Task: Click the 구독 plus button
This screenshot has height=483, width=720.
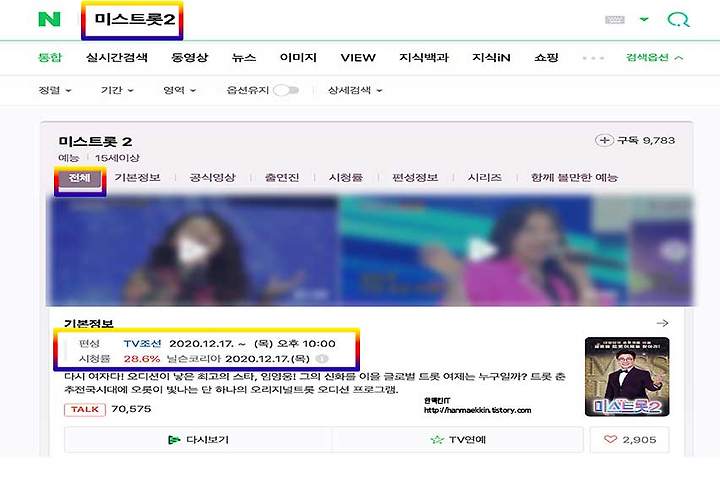Action: [x=604, y=140]
